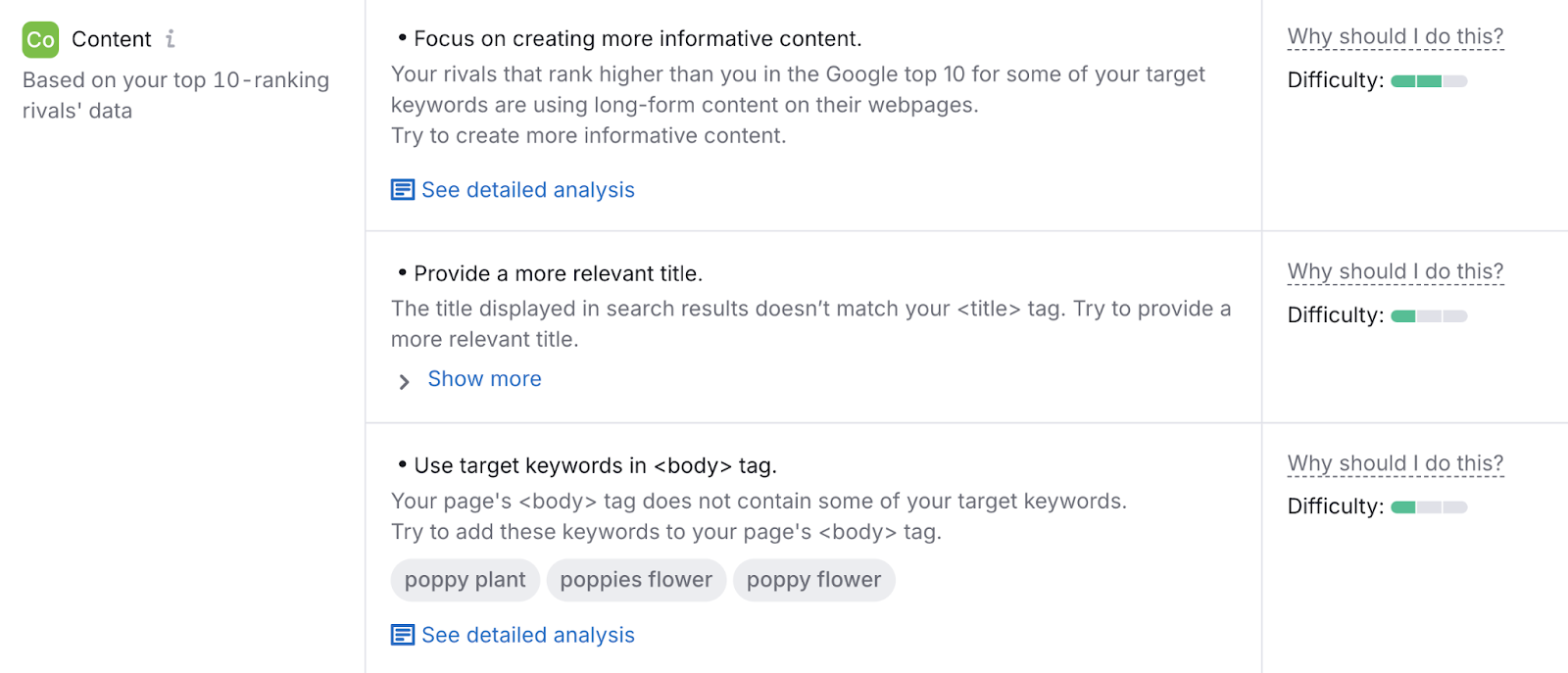The width and height of the screenshot is (1568, 673).
Task: Click Why should I do this for body tag tip
Action: click(1394, 461)
